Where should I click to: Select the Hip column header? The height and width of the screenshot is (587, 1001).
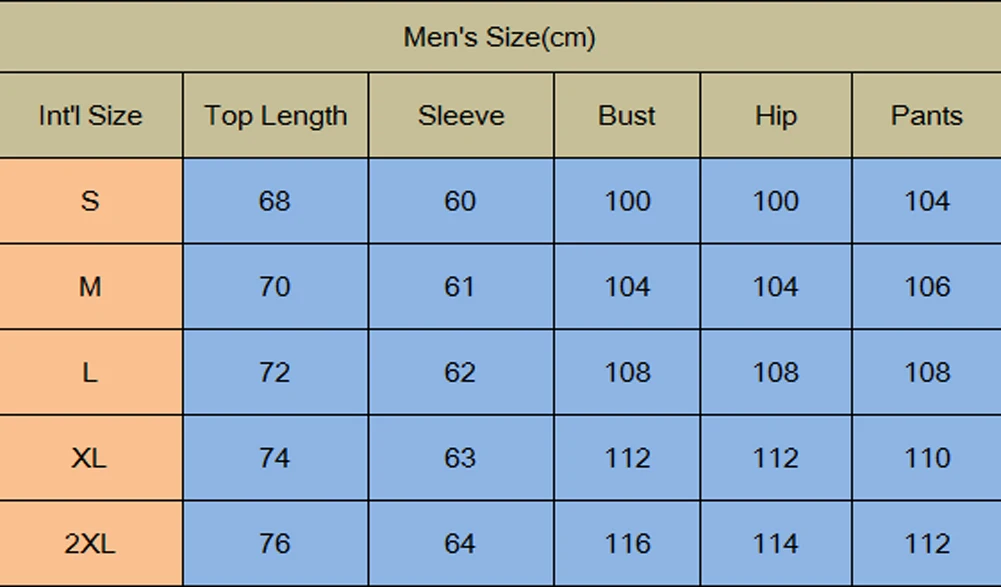click(x=776, y=116)
